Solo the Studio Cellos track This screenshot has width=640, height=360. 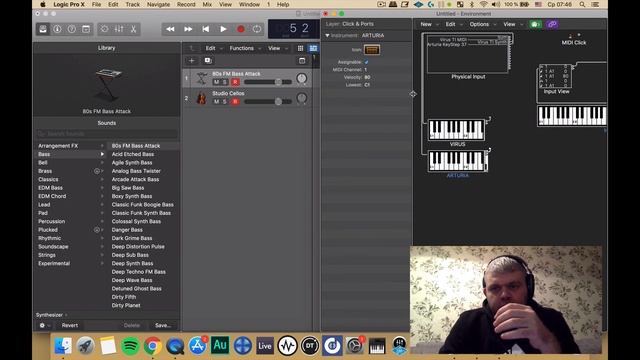(x=224, y=101)
